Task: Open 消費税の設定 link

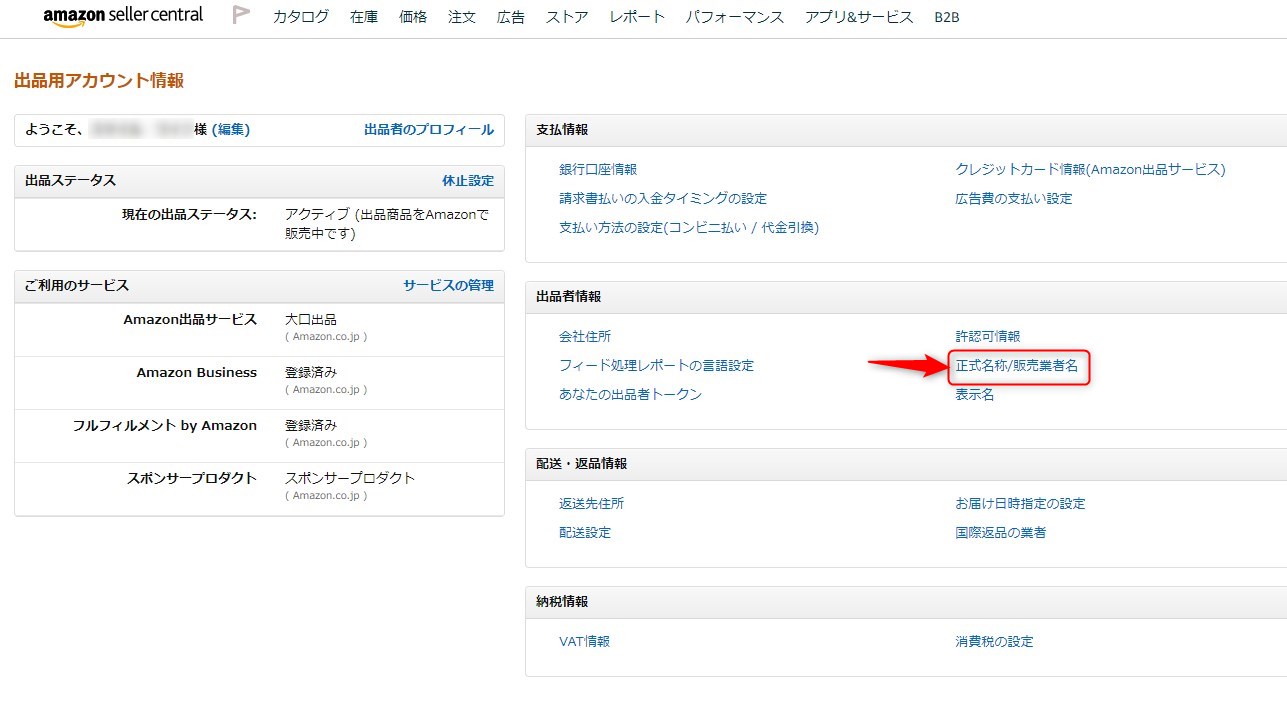Action: [994, 641]
